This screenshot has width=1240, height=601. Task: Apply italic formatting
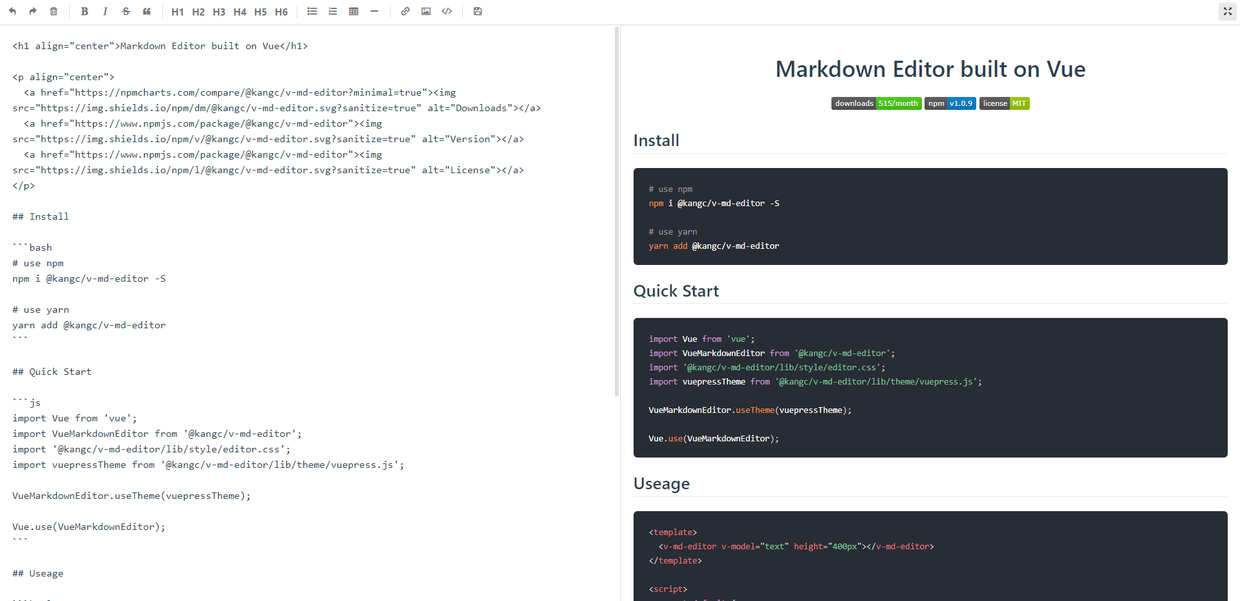[105, 12]
